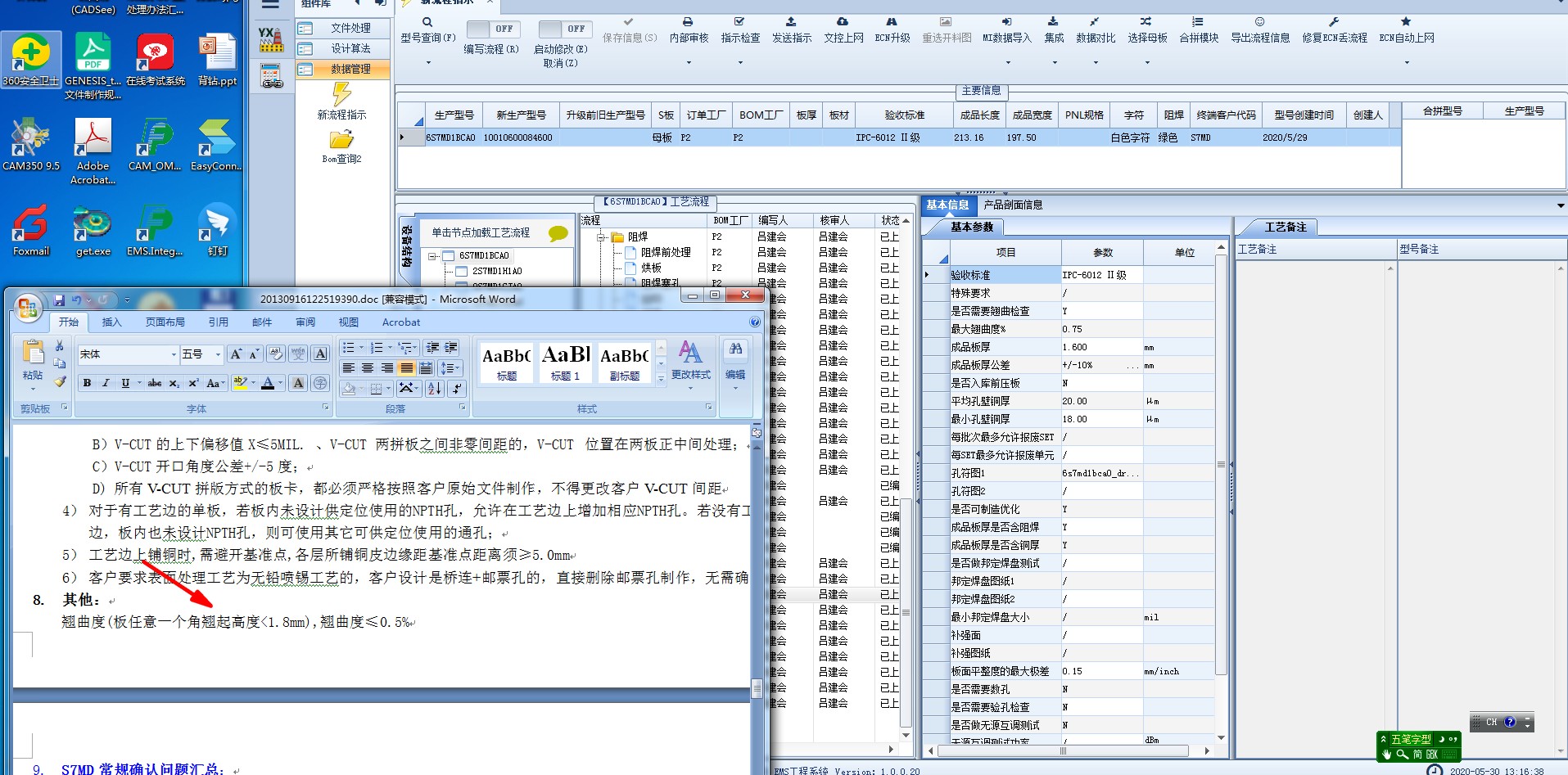Collapse 阻焊 folder node in 流程 tree
Screen dimensions: 1568x775
601,237
